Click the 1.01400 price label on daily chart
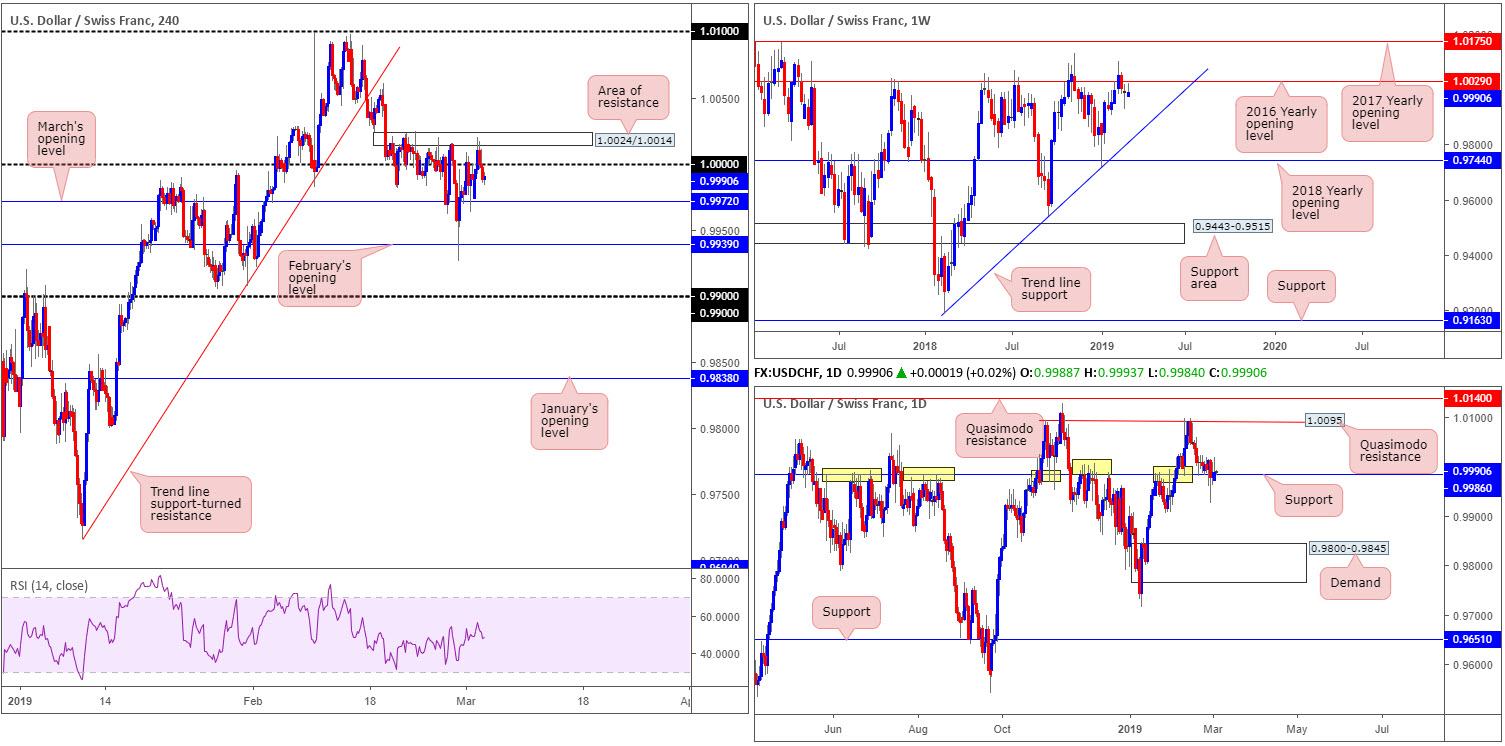 (1470, 398)
